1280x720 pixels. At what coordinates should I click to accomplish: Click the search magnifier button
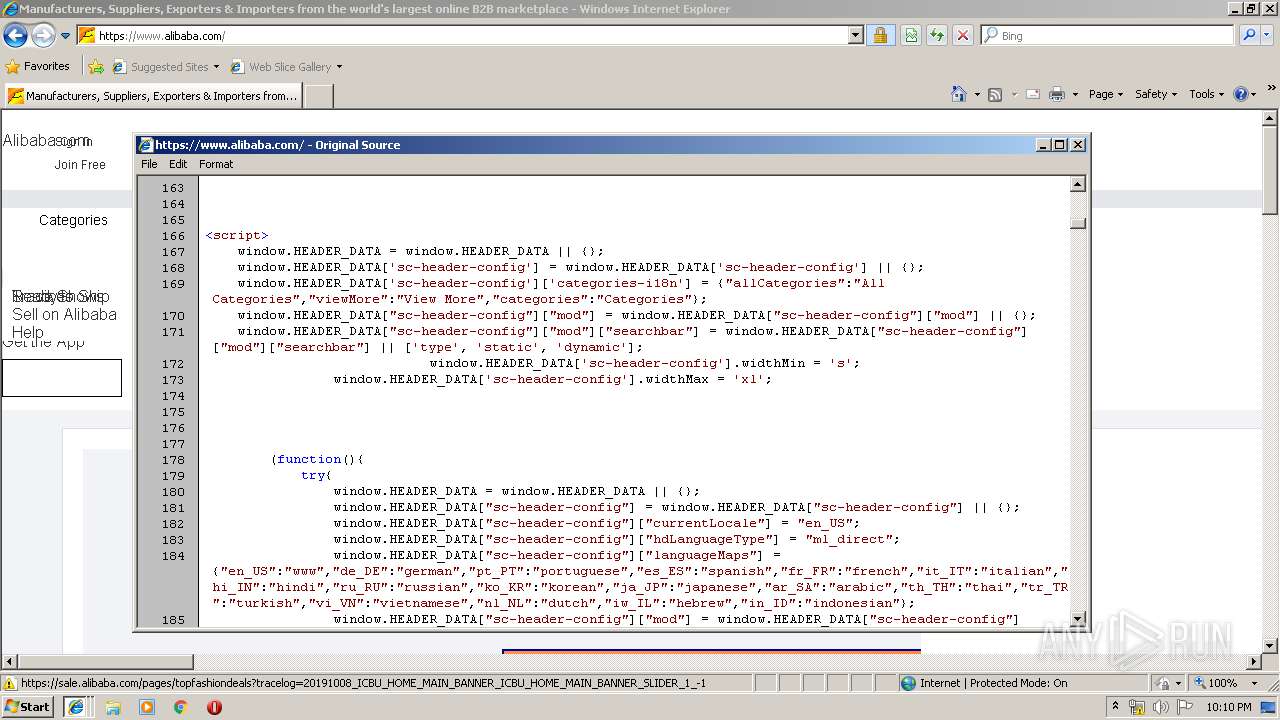[1248, 36]
